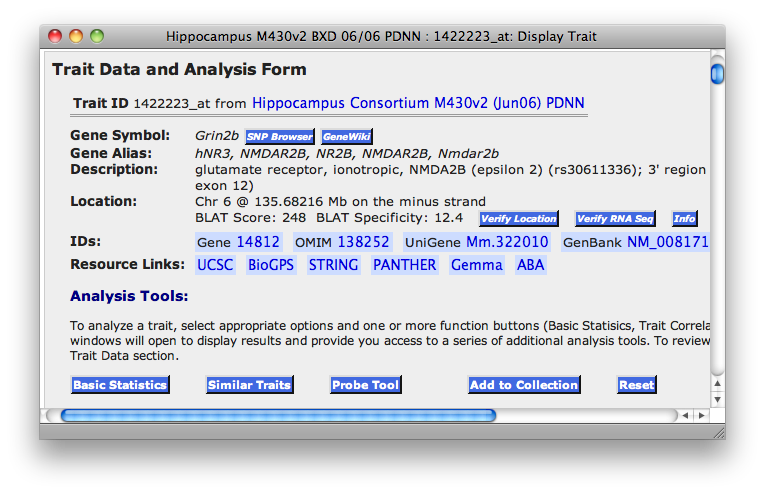Click the vertical scrollbar down arrow
765x494 pixels.
tap(717, 399)
